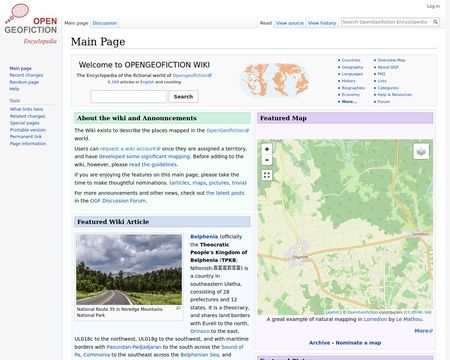Switch to the View history tab
Viewport: 450px width, 360px height.
point(322,23)
